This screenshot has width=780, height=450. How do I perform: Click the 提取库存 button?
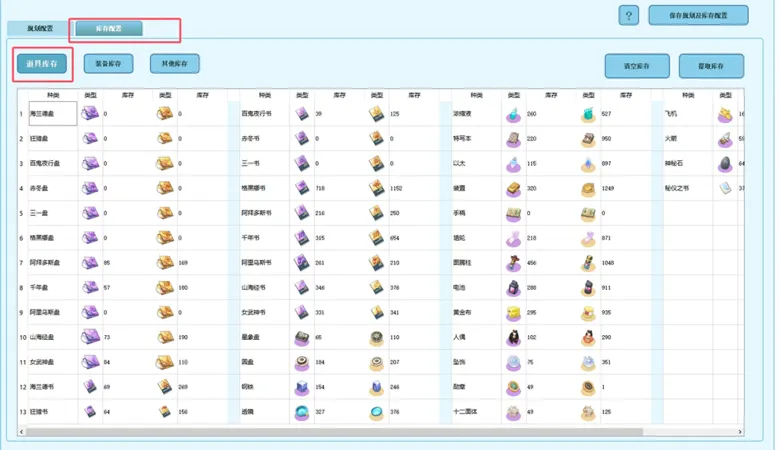pos(711,66)
